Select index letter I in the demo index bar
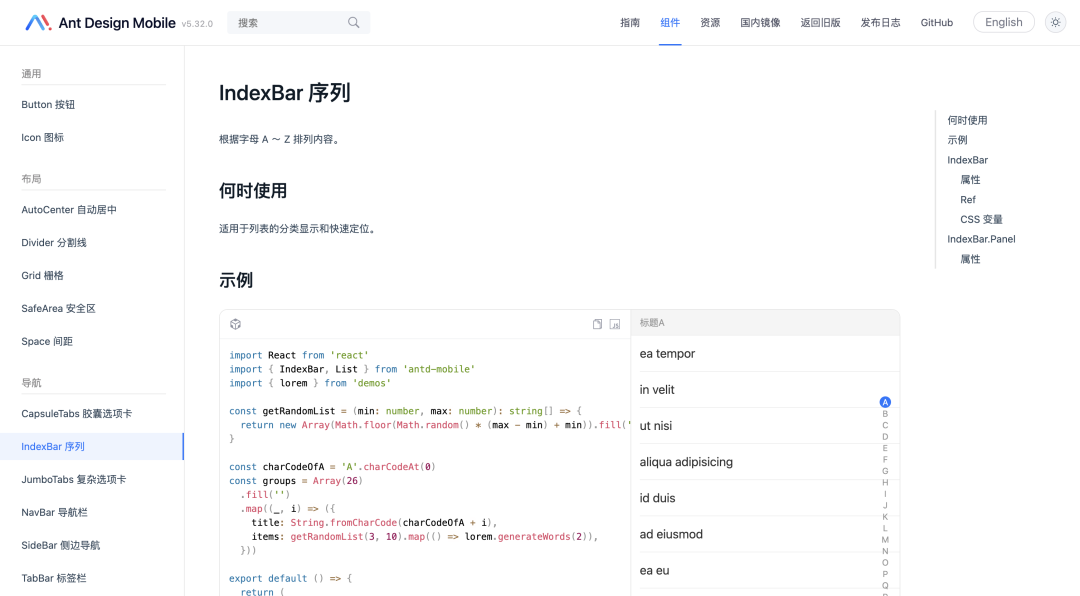 coord(885,494)
